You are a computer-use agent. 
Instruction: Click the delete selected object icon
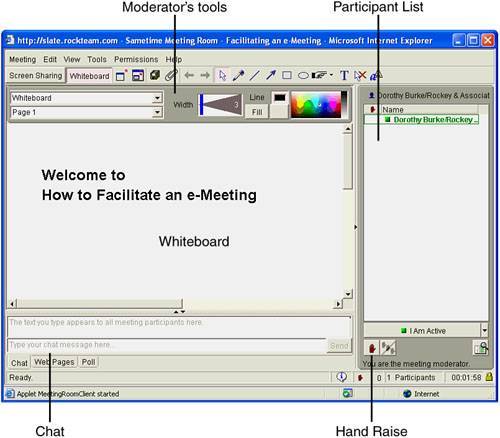pyautogui.click(x=360, y=75)
